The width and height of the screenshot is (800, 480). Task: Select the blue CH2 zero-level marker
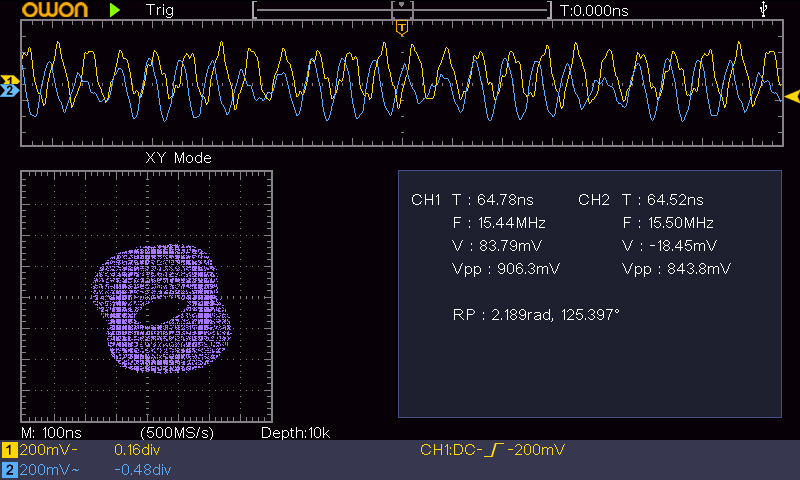[x=10, y=91]
